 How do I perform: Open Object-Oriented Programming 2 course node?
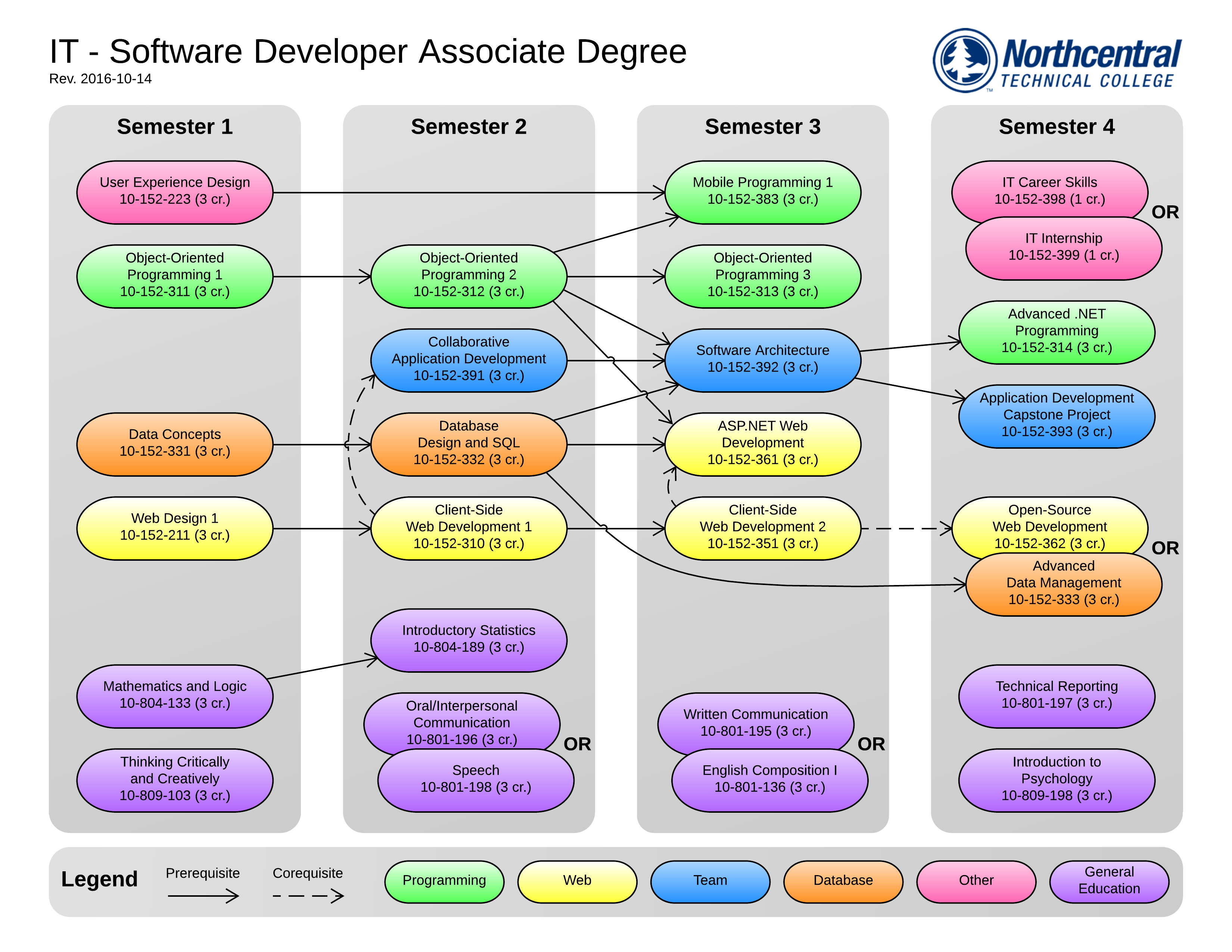coord(468,276)
